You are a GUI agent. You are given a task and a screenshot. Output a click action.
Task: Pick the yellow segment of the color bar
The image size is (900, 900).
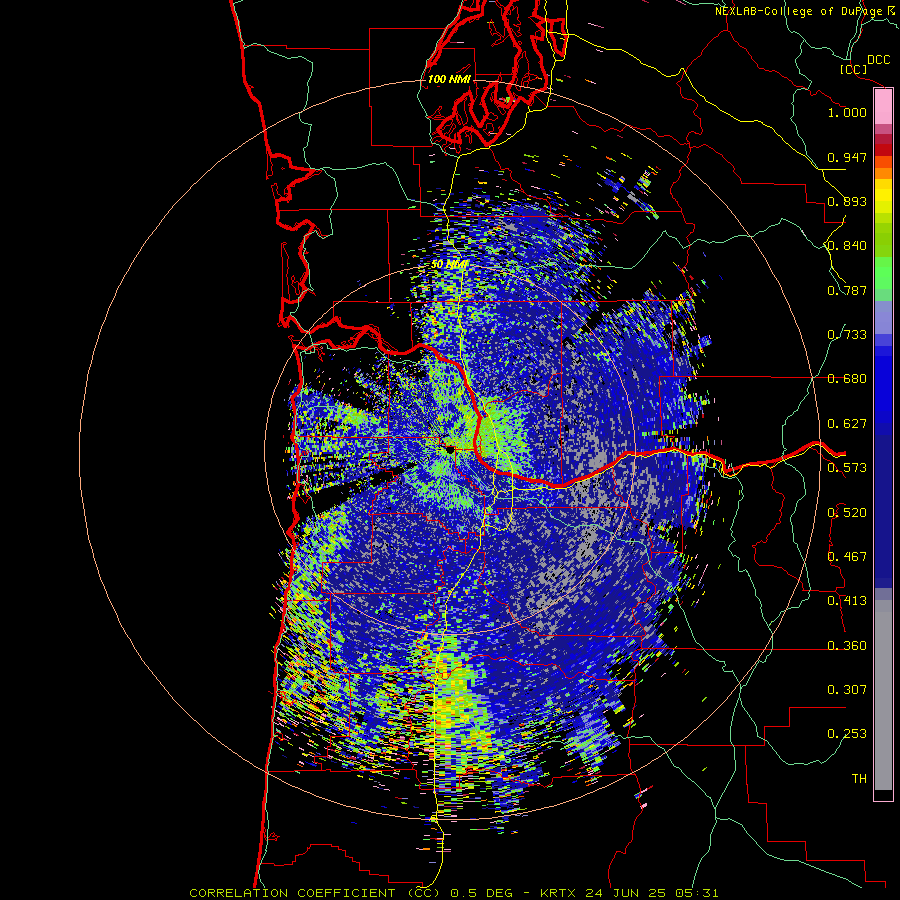(x=883, y=195)
